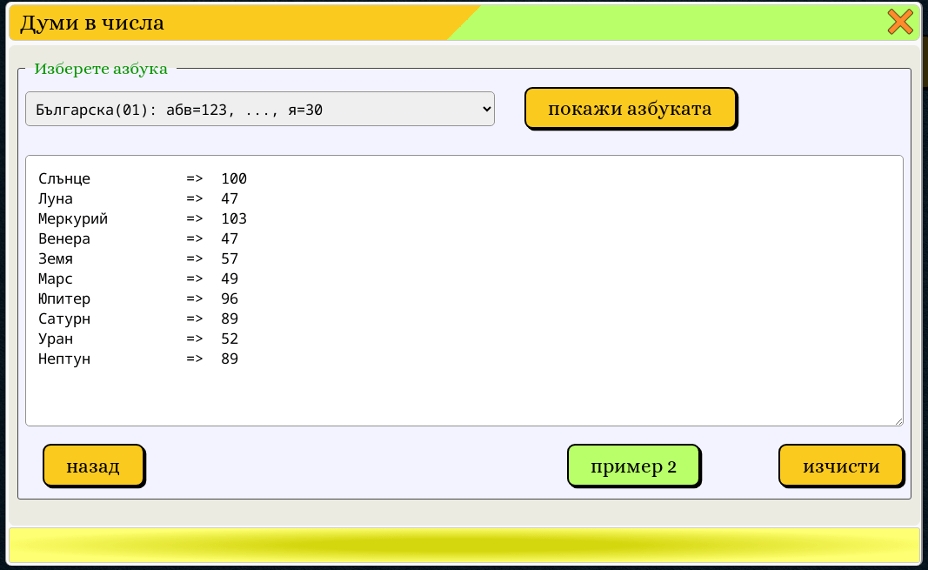
Task: Click the value 100 next to Слънце
Action: [233, 179]
